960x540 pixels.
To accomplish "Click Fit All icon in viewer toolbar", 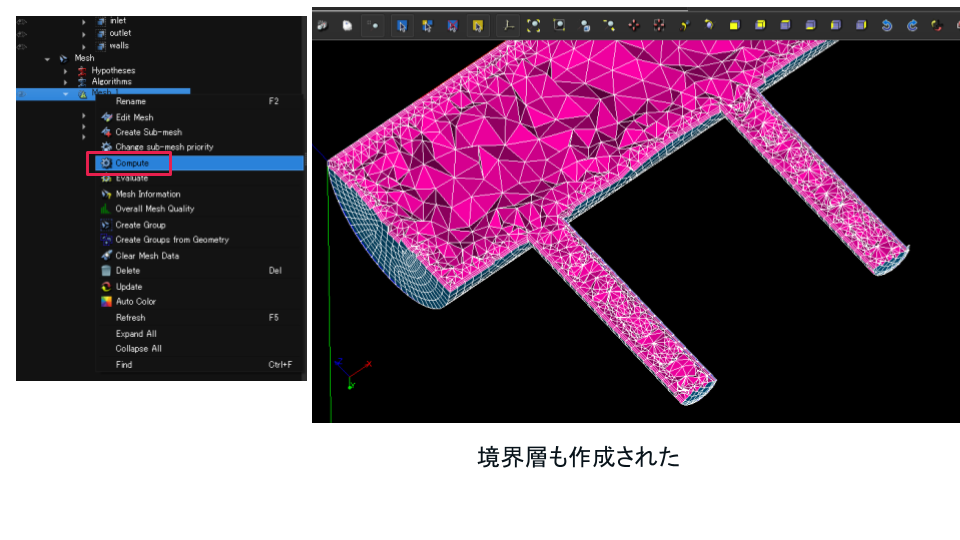I will point(535,25).
